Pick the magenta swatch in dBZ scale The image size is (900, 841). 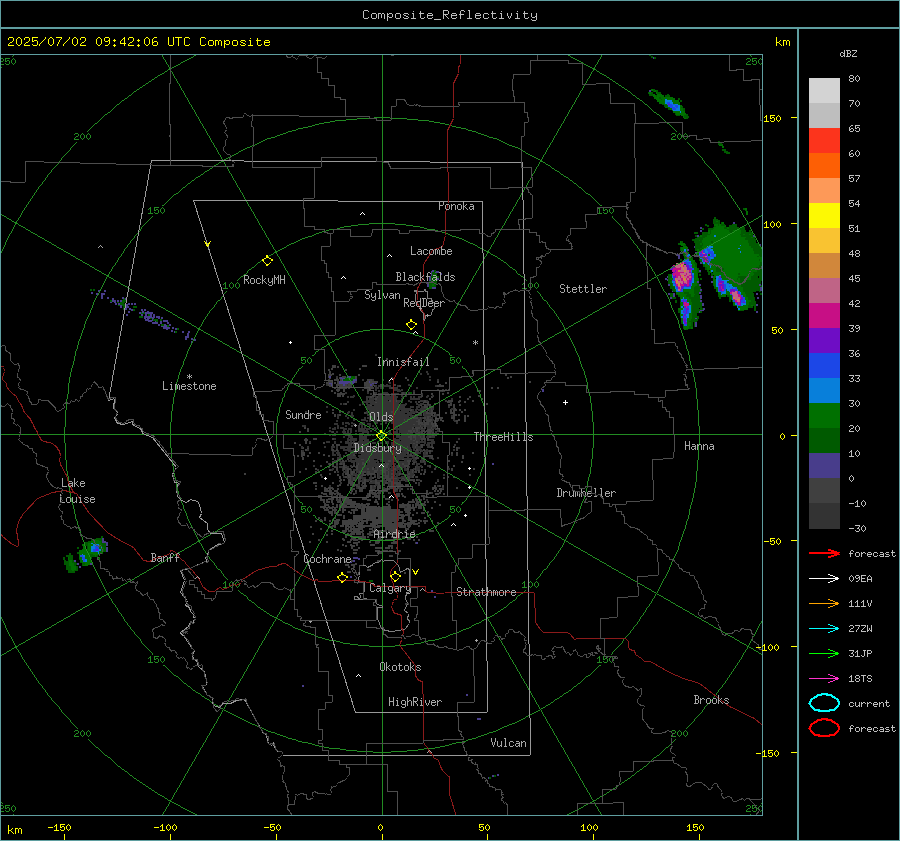point(824,316)
